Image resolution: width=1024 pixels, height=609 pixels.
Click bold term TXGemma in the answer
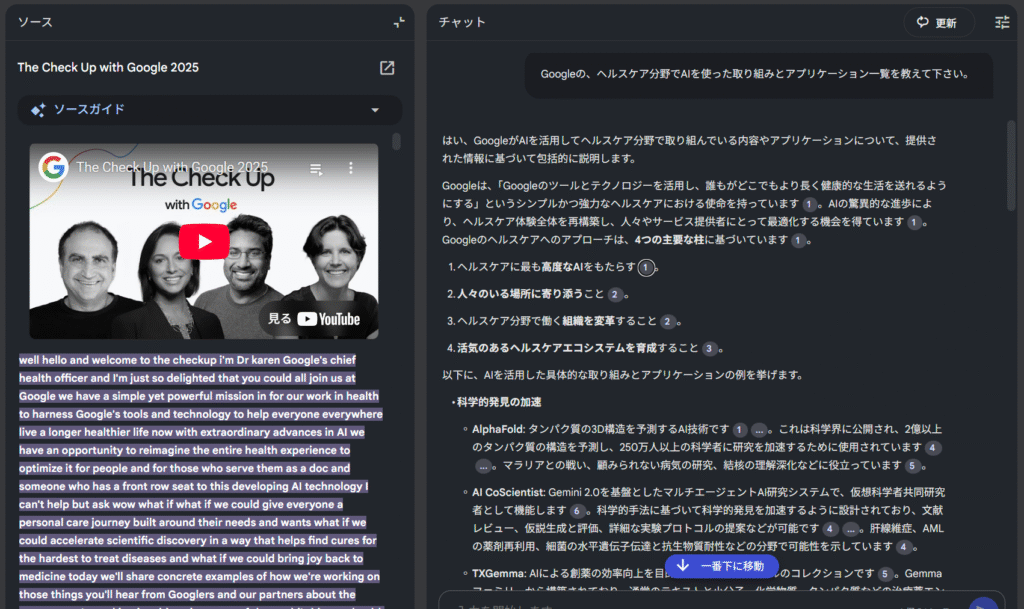(499, 574)
